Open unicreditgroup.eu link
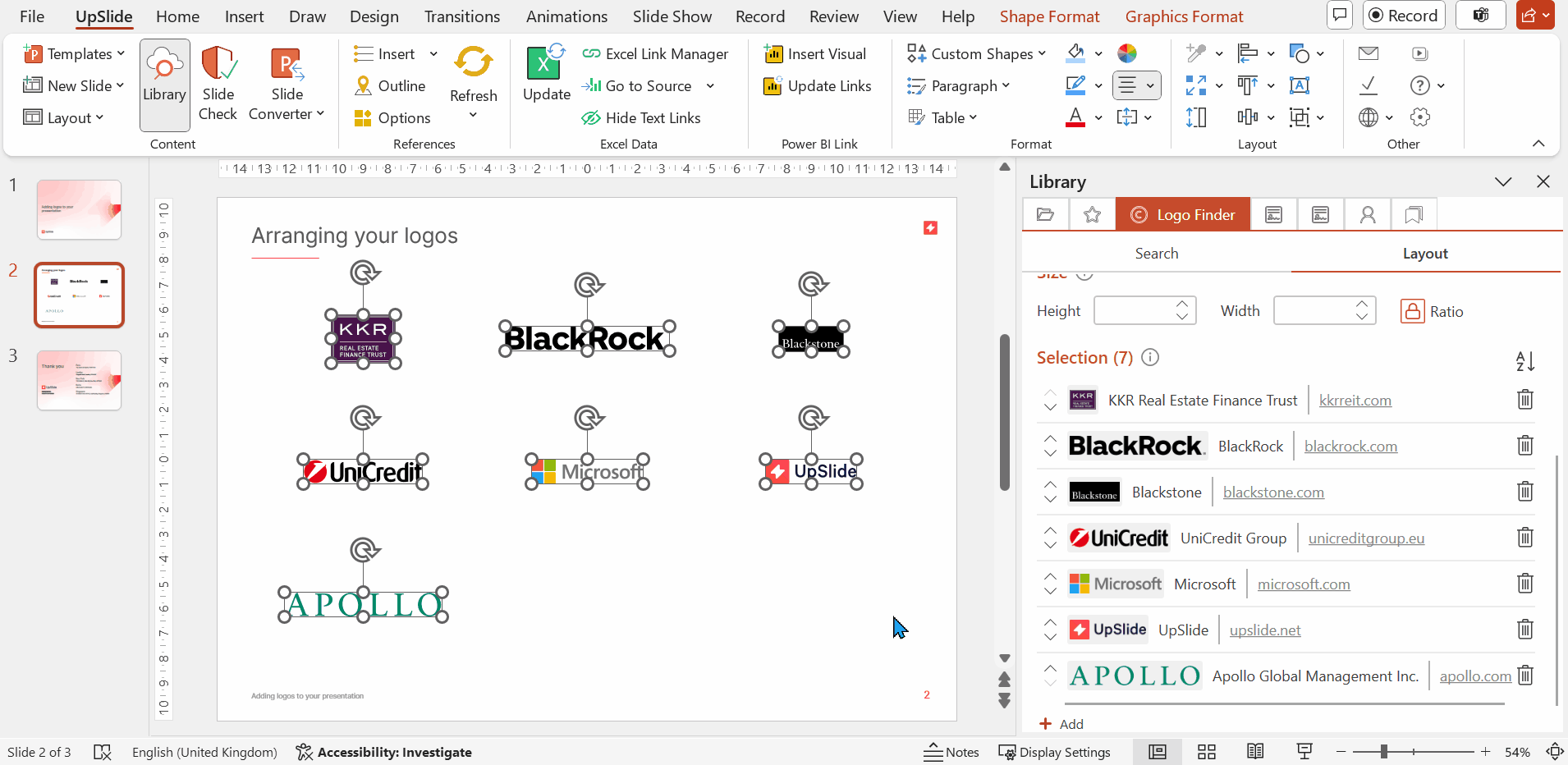The width and height of the screenshot is (1568, 765). 1366,538
